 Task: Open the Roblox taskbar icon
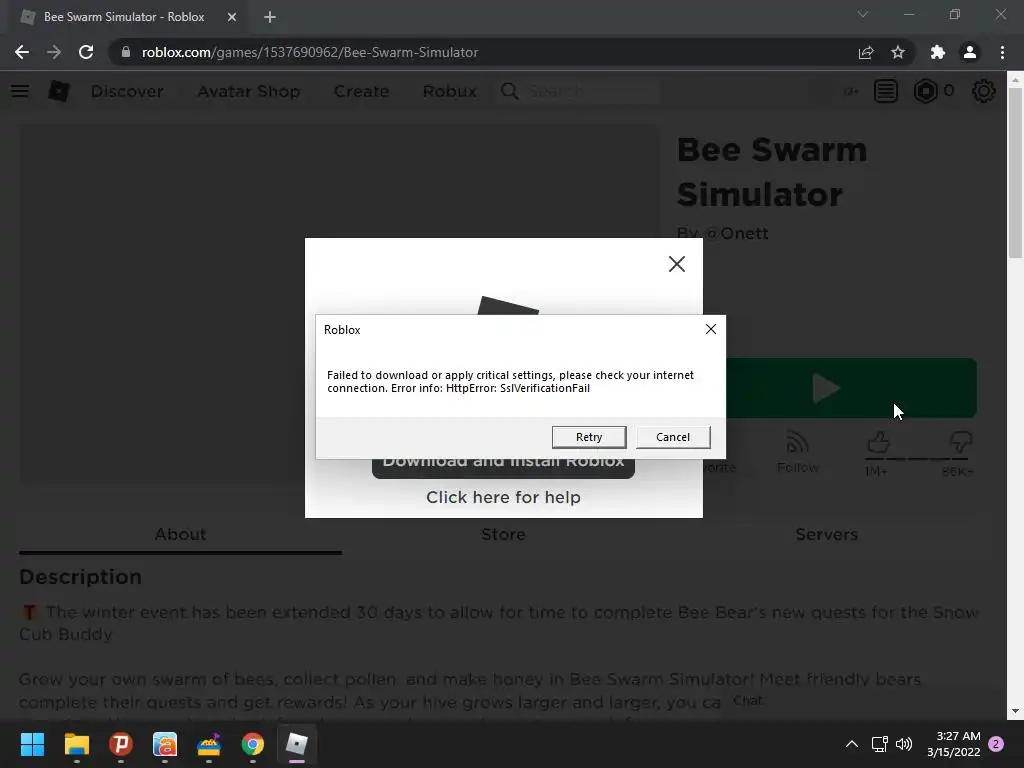click(296, 744)
